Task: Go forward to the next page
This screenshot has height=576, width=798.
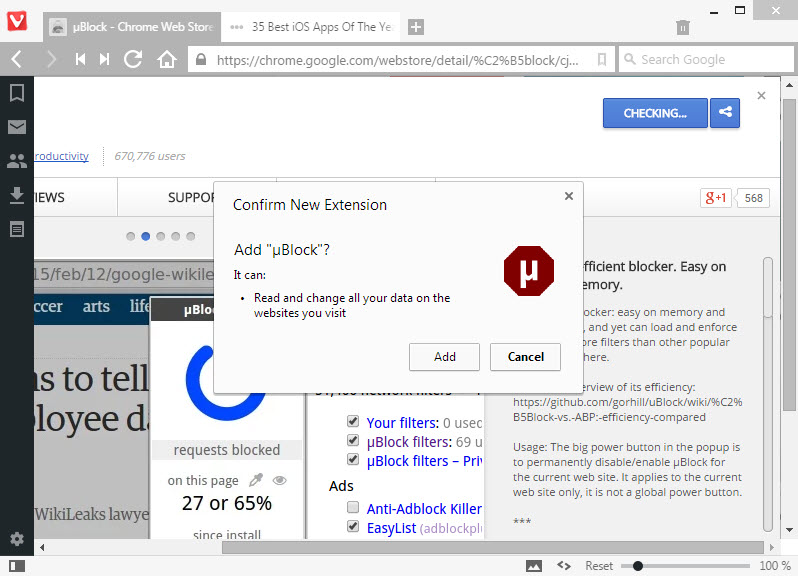Action: 51,60
